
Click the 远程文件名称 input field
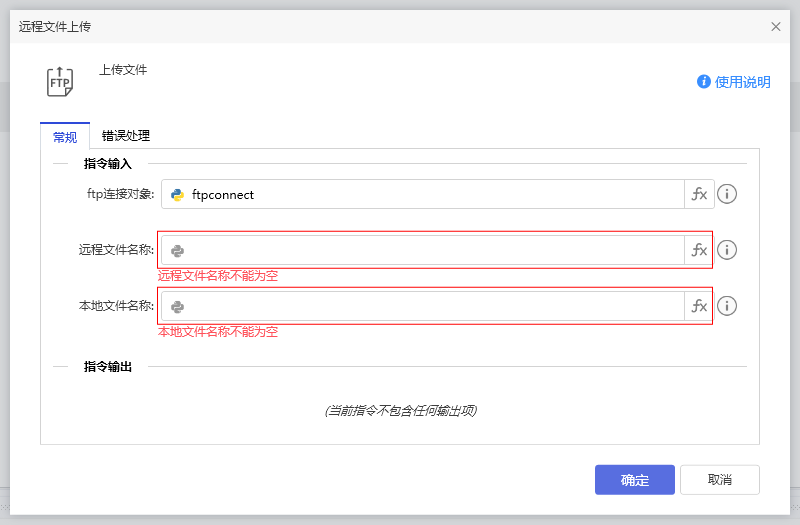click(x=430, y=250)
